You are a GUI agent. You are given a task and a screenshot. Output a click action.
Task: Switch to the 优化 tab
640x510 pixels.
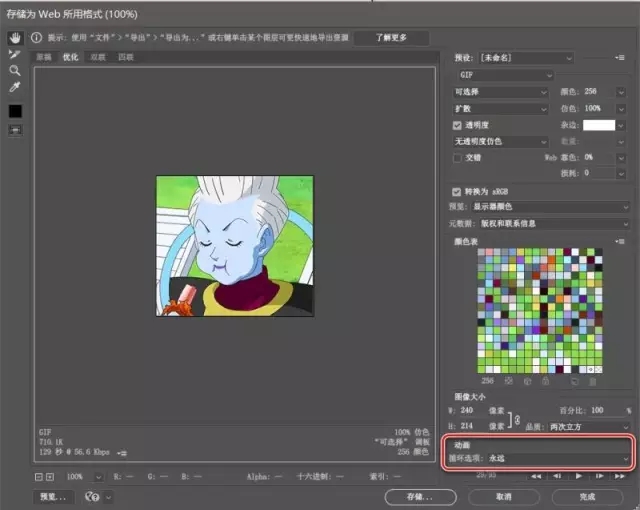pos(70,57)
